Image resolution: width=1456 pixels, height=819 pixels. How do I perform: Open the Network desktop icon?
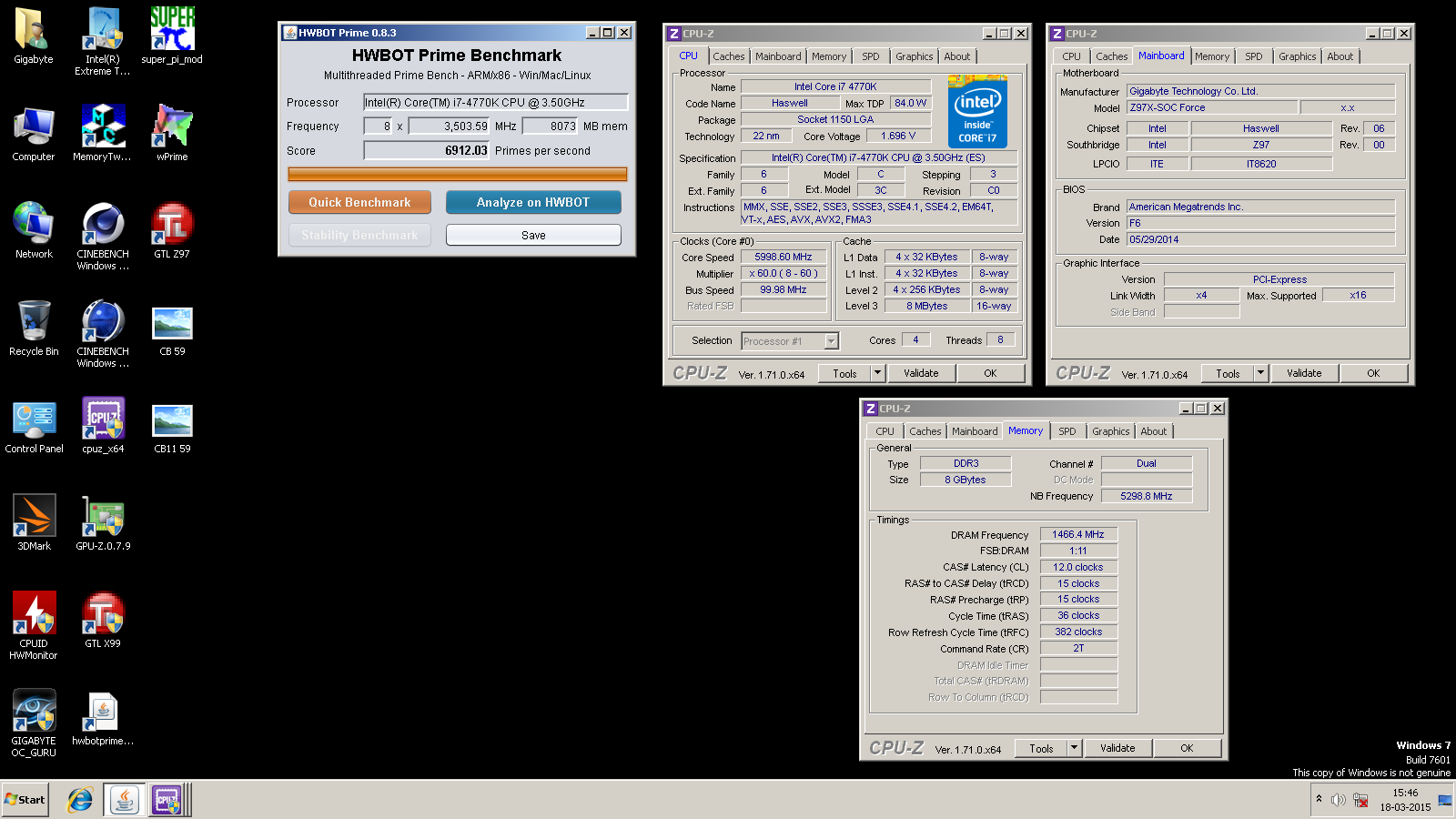click(x=34, y=231)
